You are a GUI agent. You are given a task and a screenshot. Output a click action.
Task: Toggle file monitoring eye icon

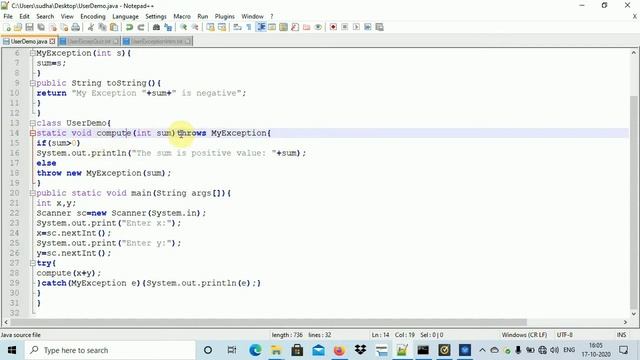(318, 27)
